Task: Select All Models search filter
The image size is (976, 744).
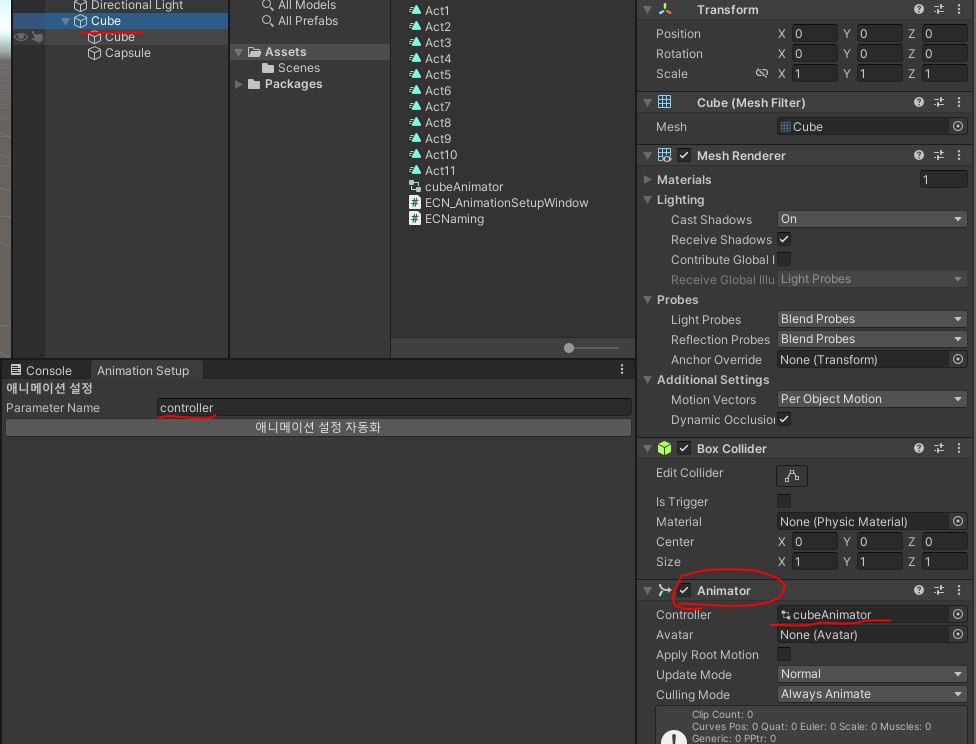Action: pos(299,5)
